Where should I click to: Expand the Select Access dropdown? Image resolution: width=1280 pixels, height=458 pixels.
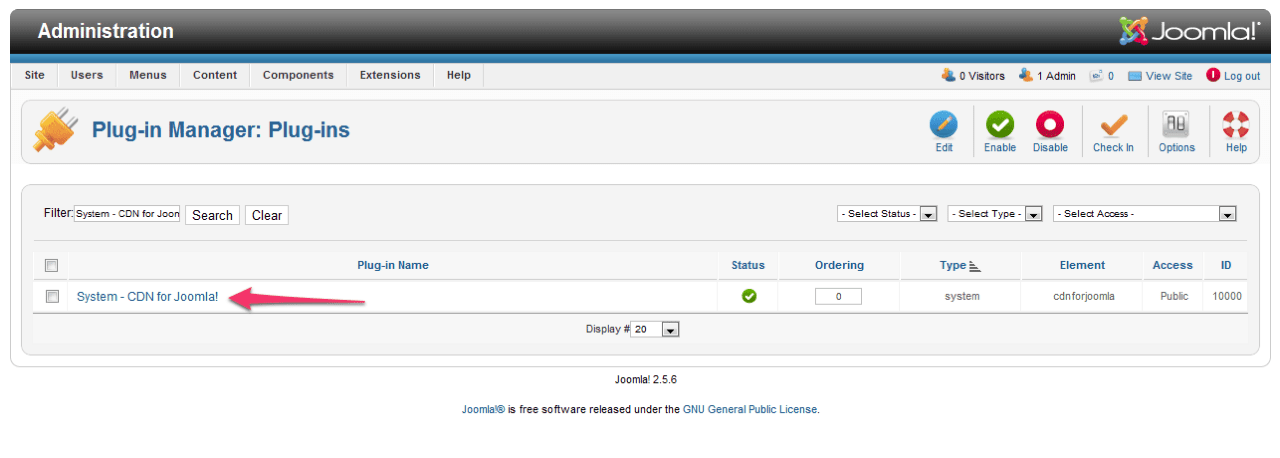coord(1145,214)
